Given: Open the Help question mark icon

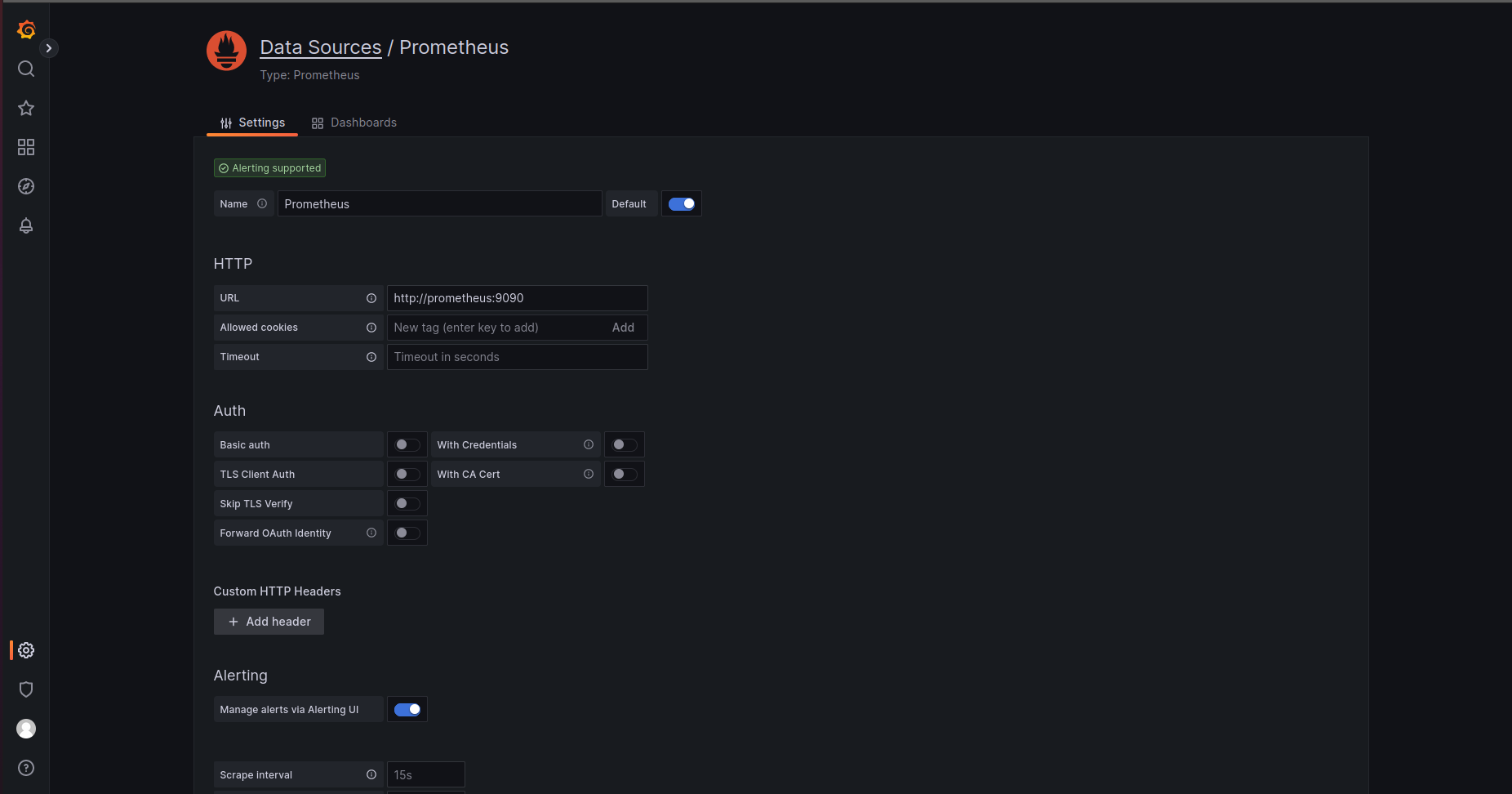Looking at the screenshot, I should [x=26, y=768].
